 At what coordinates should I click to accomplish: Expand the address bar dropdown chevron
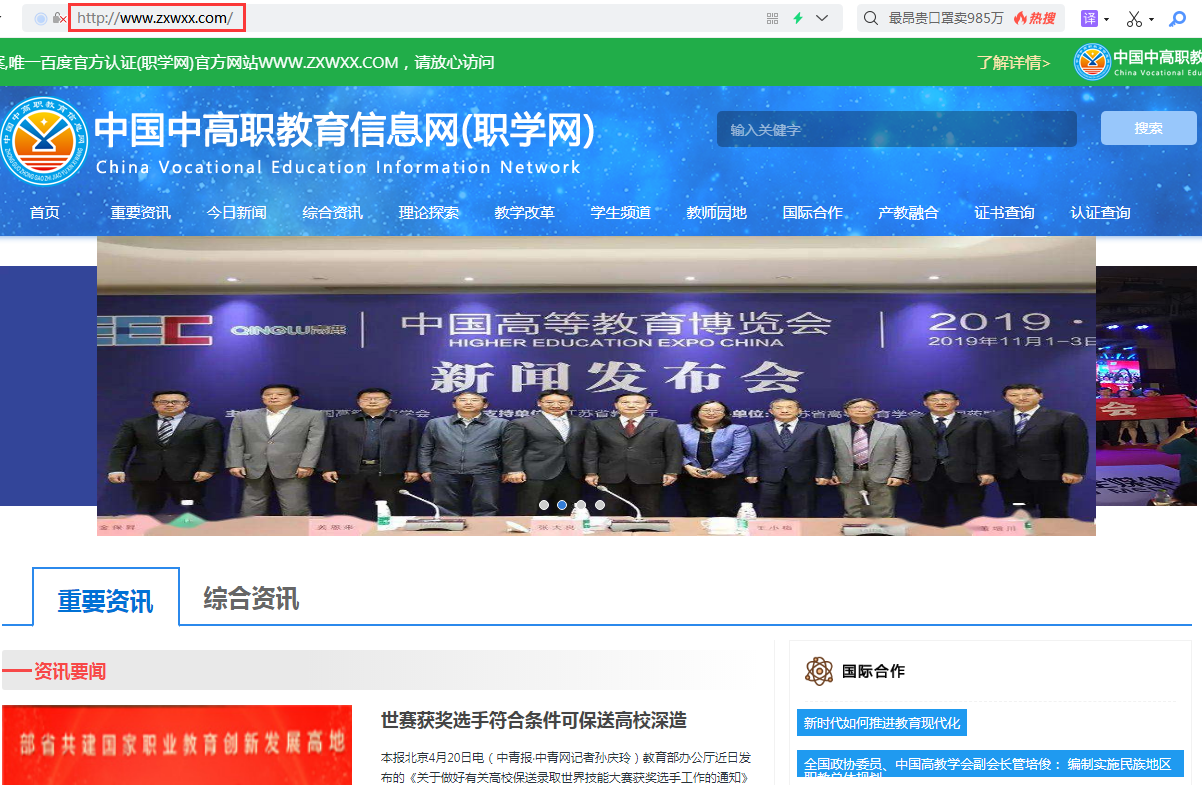point(822,18)
